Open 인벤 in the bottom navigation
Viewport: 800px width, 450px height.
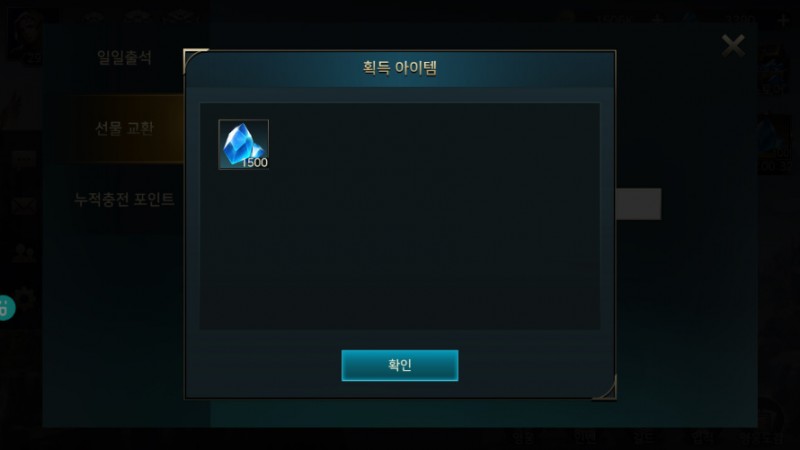click(x=585, y=437)
